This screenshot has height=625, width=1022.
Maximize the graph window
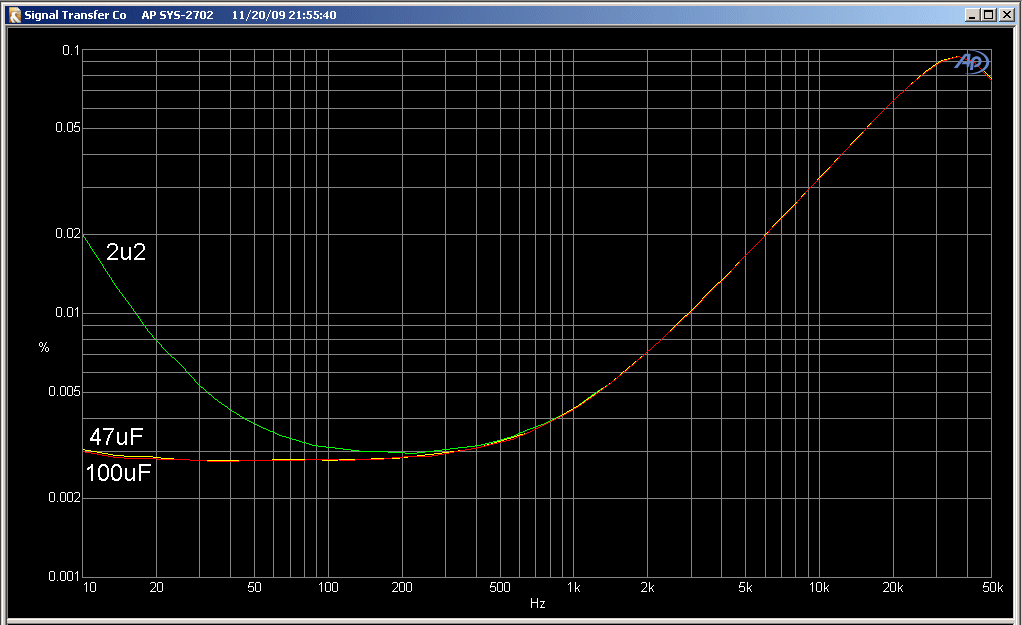click(989, 15)
